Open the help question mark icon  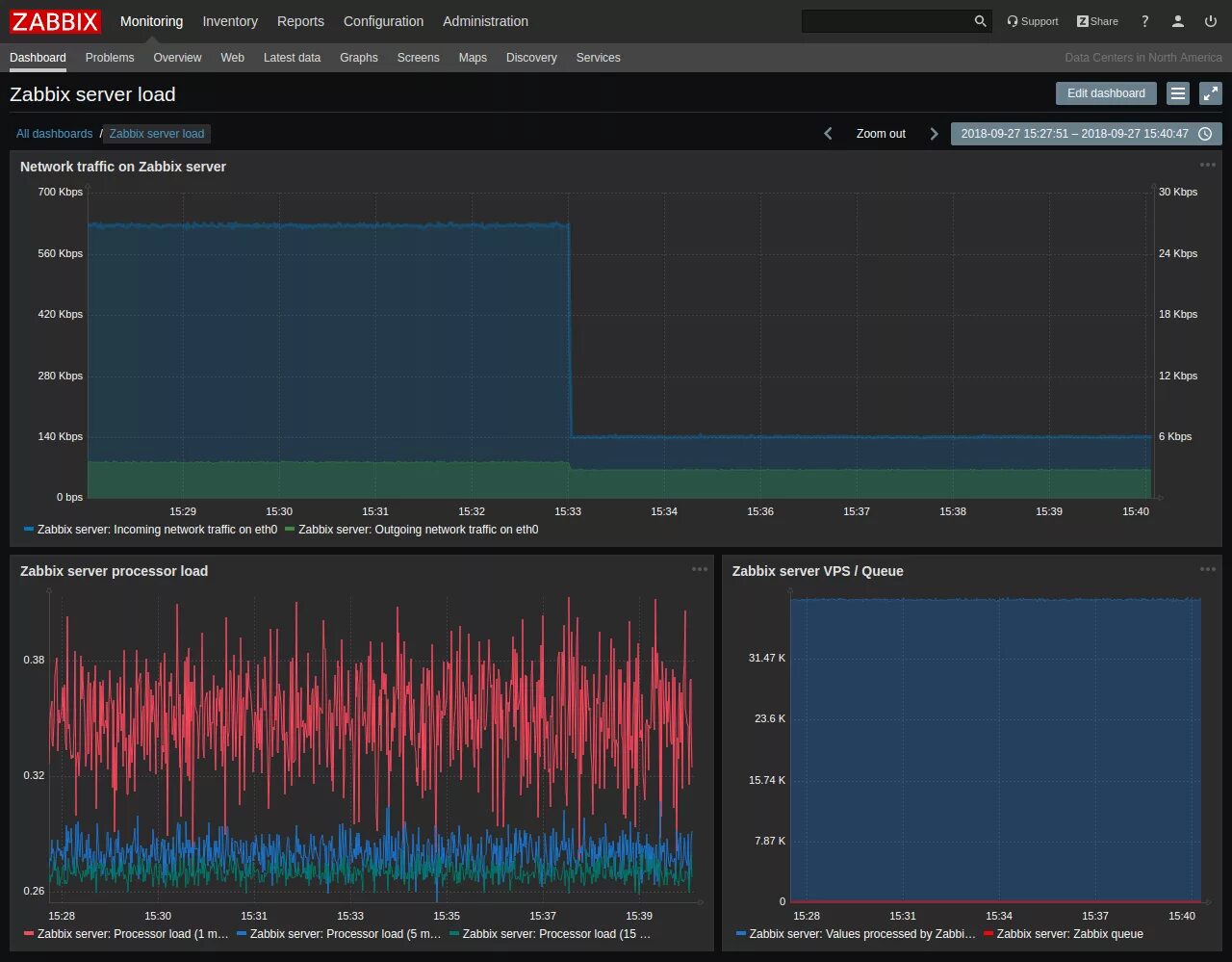pos(1144,21)
